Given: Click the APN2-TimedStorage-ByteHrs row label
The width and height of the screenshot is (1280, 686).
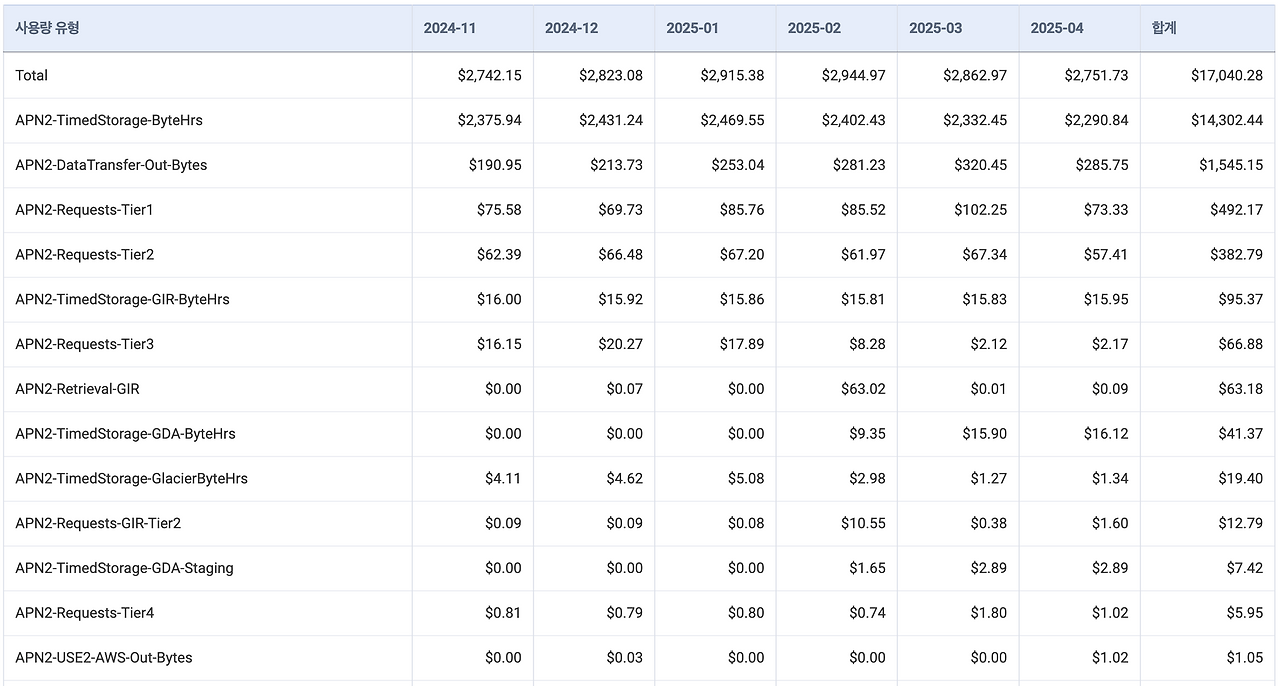Looking at the screenshot, I should (109, 120).
